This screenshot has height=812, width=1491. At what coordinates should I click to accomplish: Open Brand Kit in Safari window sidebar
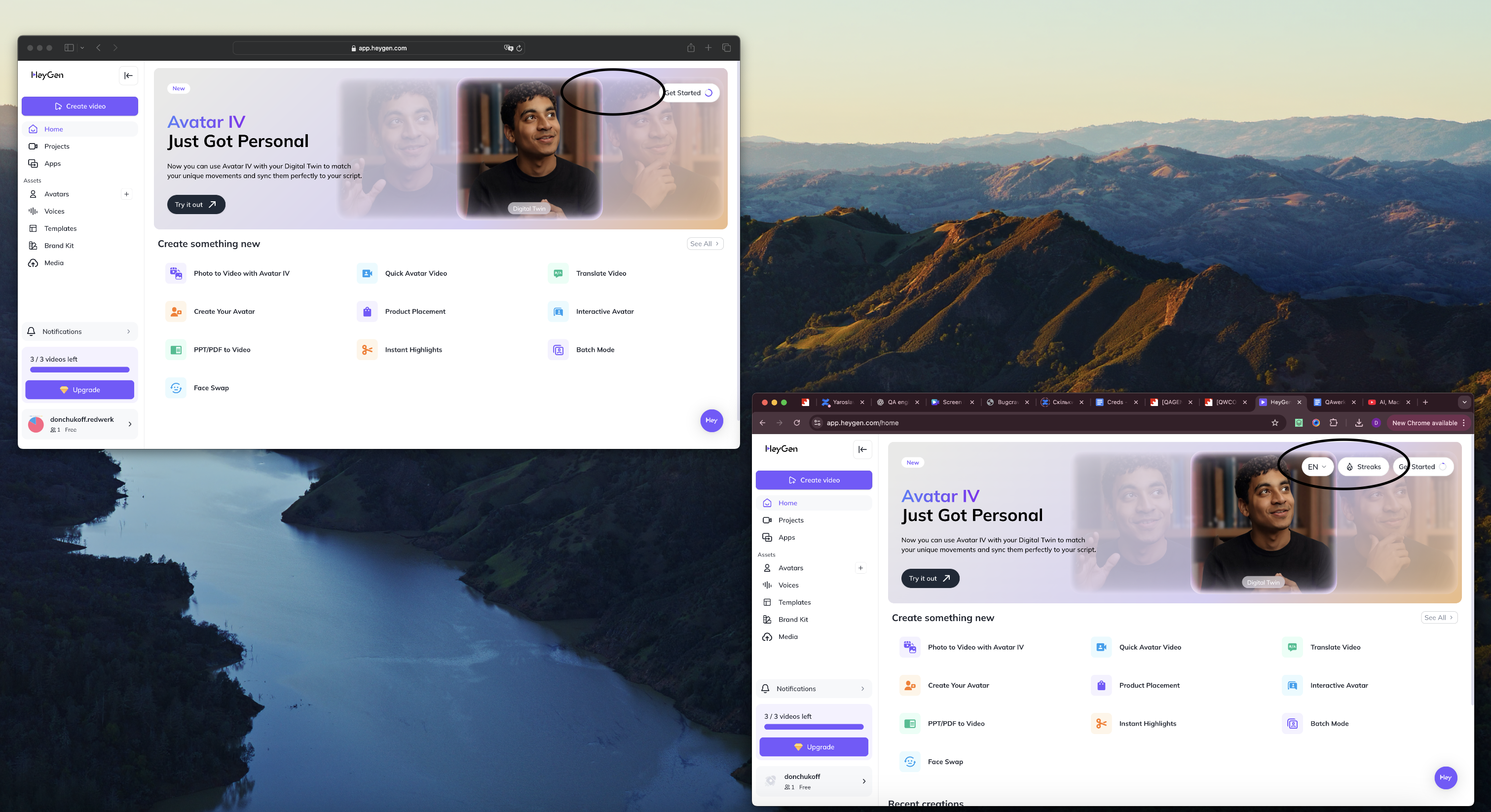(x=80, y=245)
